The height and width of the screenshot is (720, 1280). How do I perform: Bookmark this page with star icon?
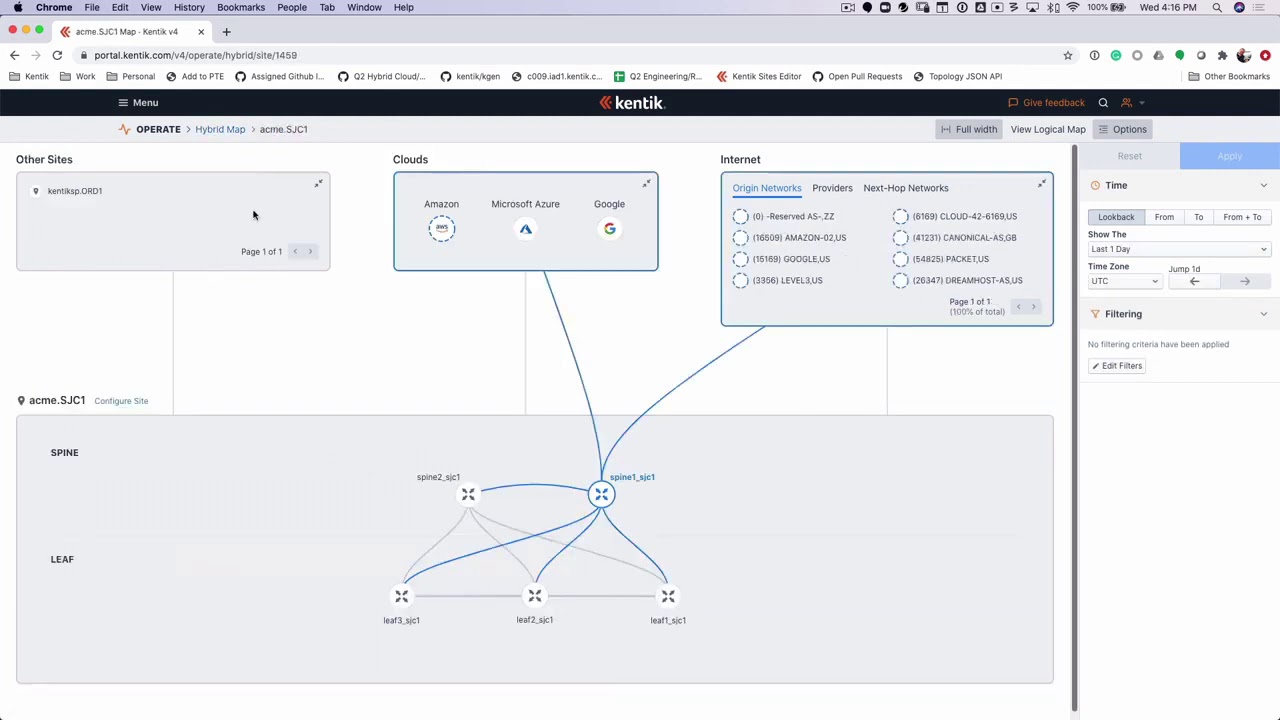coord(1068,55)
